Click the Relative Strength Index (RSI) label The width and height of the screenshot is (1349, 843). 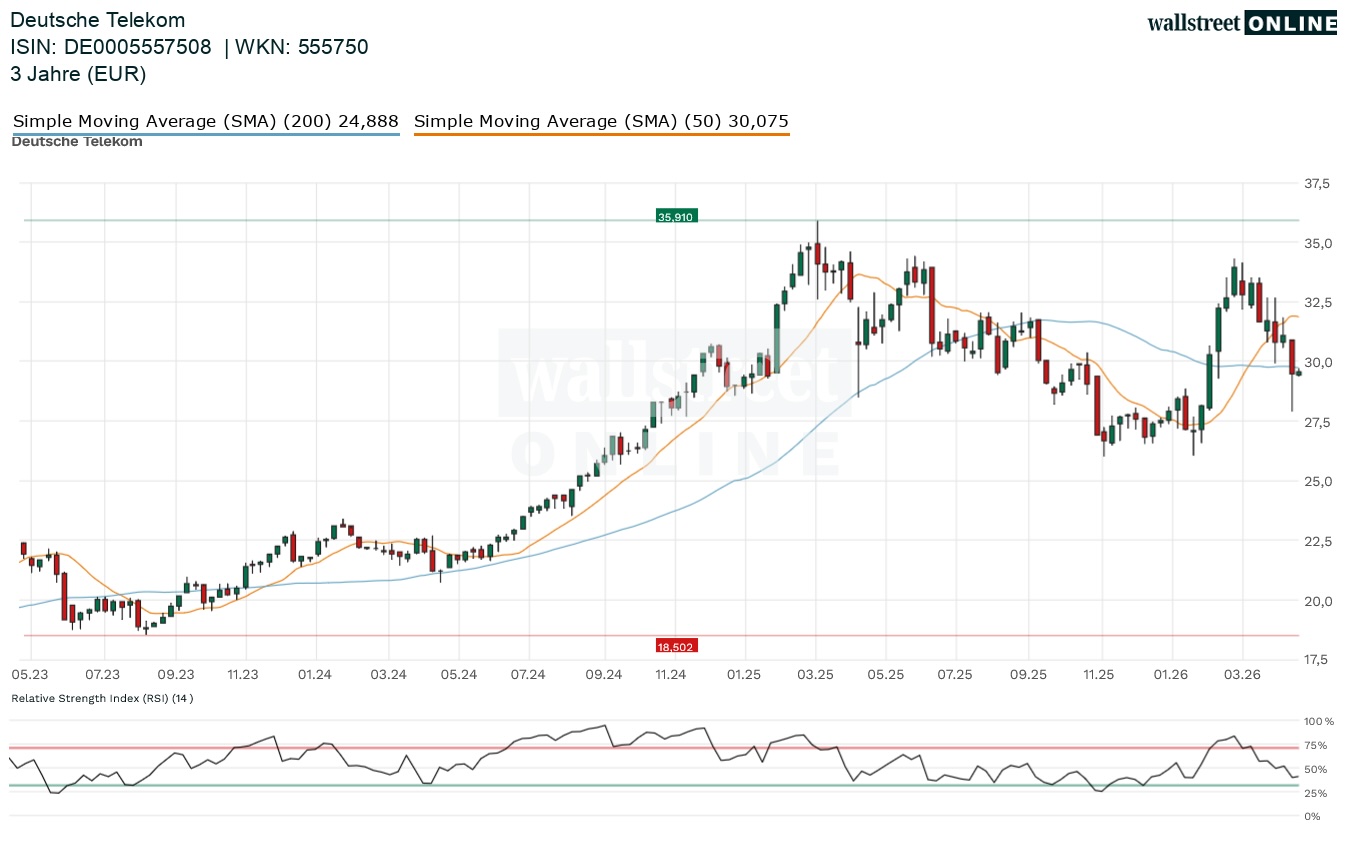[x=102, y=698]
